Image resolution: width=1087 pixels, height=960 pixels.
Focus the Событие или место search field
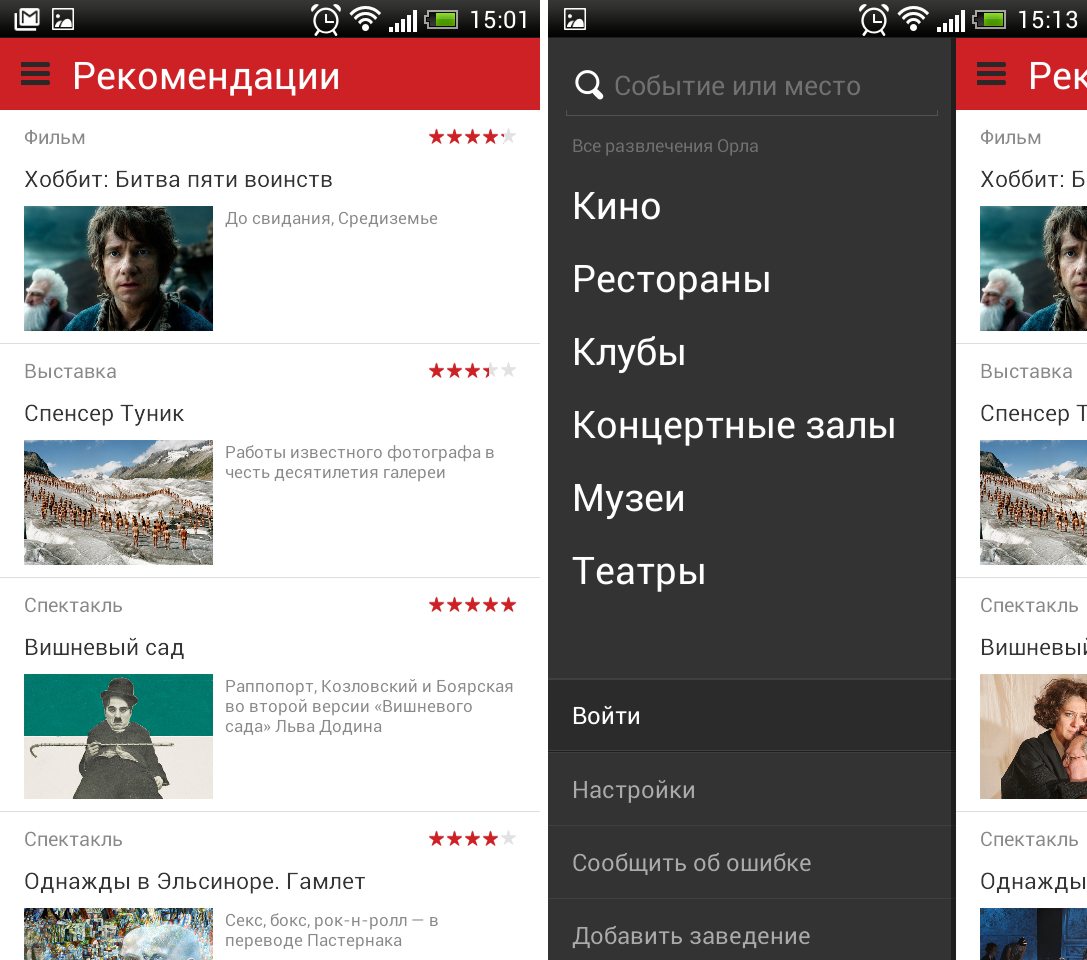(x=752, y=86)
